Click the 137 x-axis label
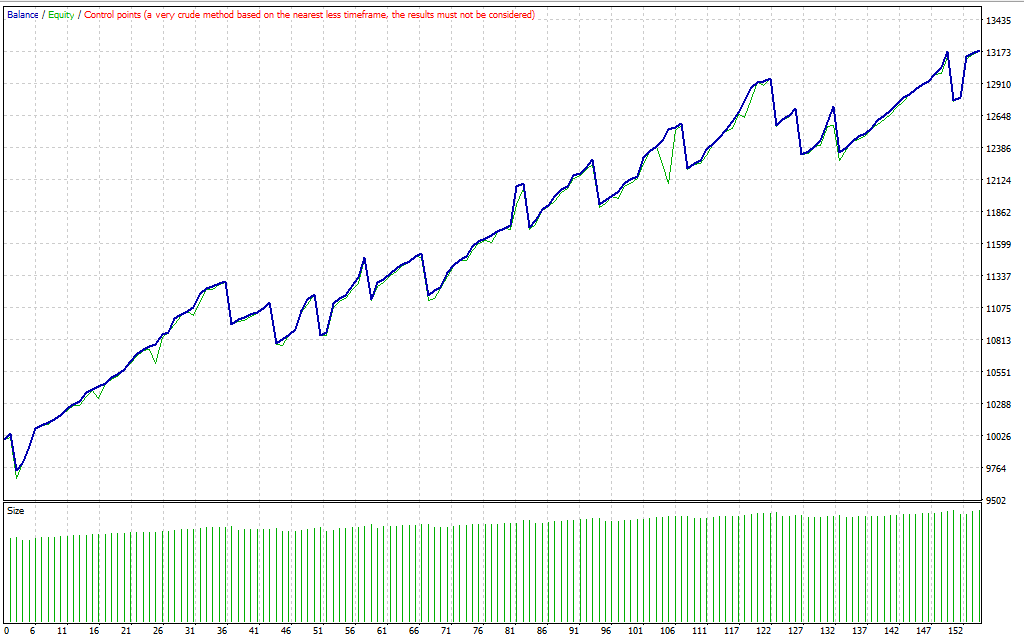The height and width of the screenshot is (640, 1024). (x=859, y=631)
